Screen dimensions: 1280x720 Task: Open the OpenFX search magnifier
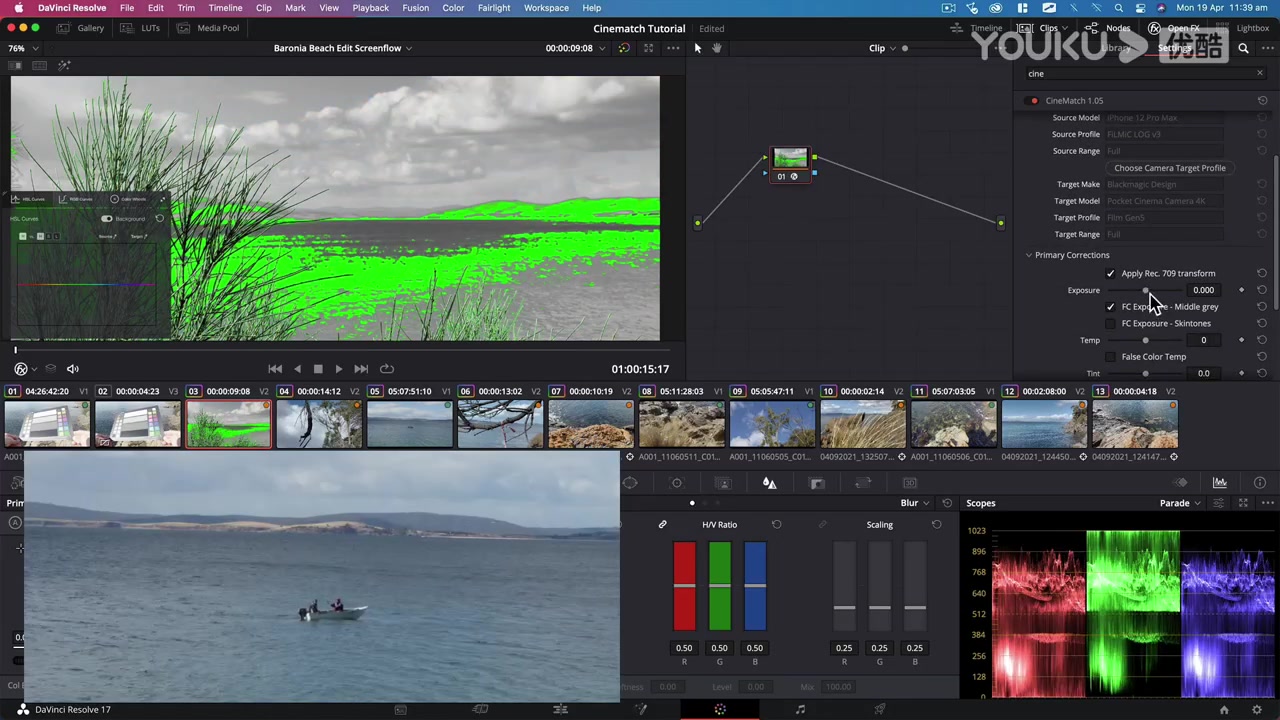1243,48
